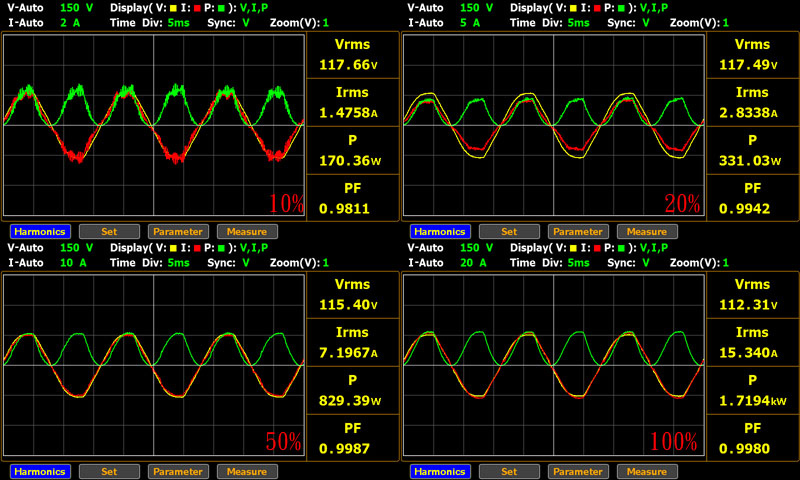Click Set in the 2 A range panel
The height and width of the screenshot is (480, 800).
click(x=109, y=232)
